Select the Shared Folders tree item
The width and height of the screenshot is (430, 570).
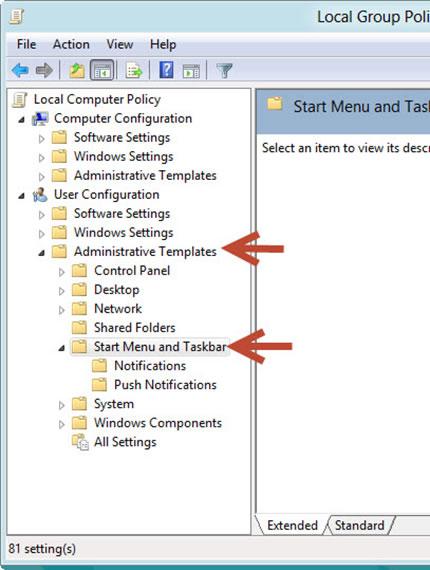click(134, 328)
